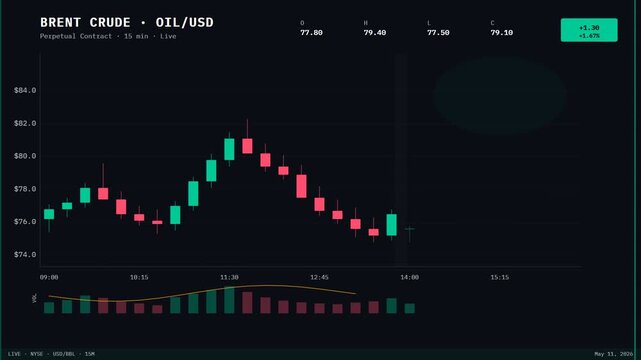
Task: Click the 10:15 time axis label
Action: [139, 277]
